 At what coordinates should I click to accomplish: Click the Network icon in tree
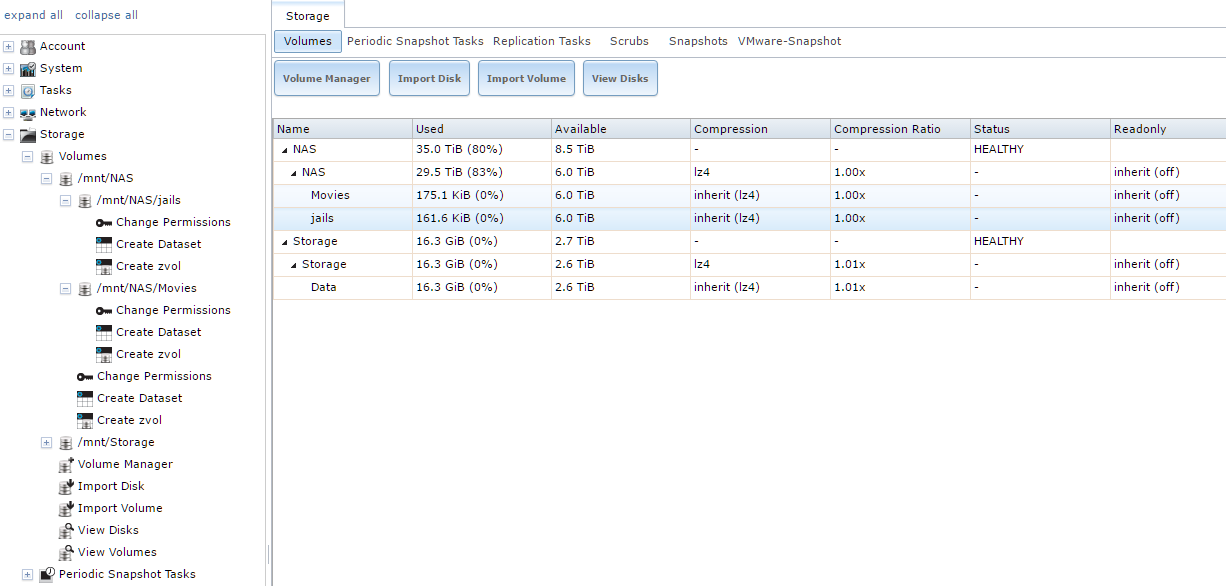coord(28,112)
